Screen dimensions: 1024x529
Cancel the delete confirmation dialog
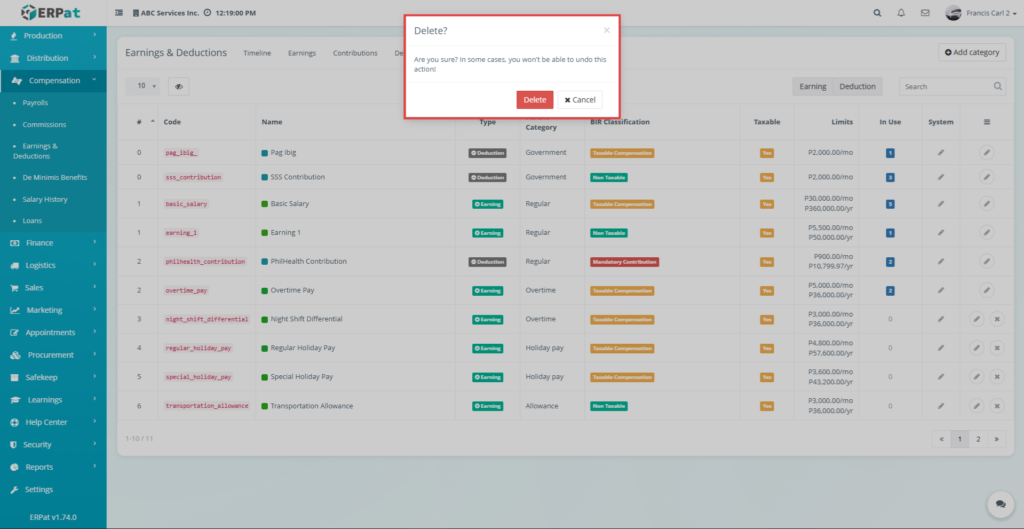click(x=580, y=100)
